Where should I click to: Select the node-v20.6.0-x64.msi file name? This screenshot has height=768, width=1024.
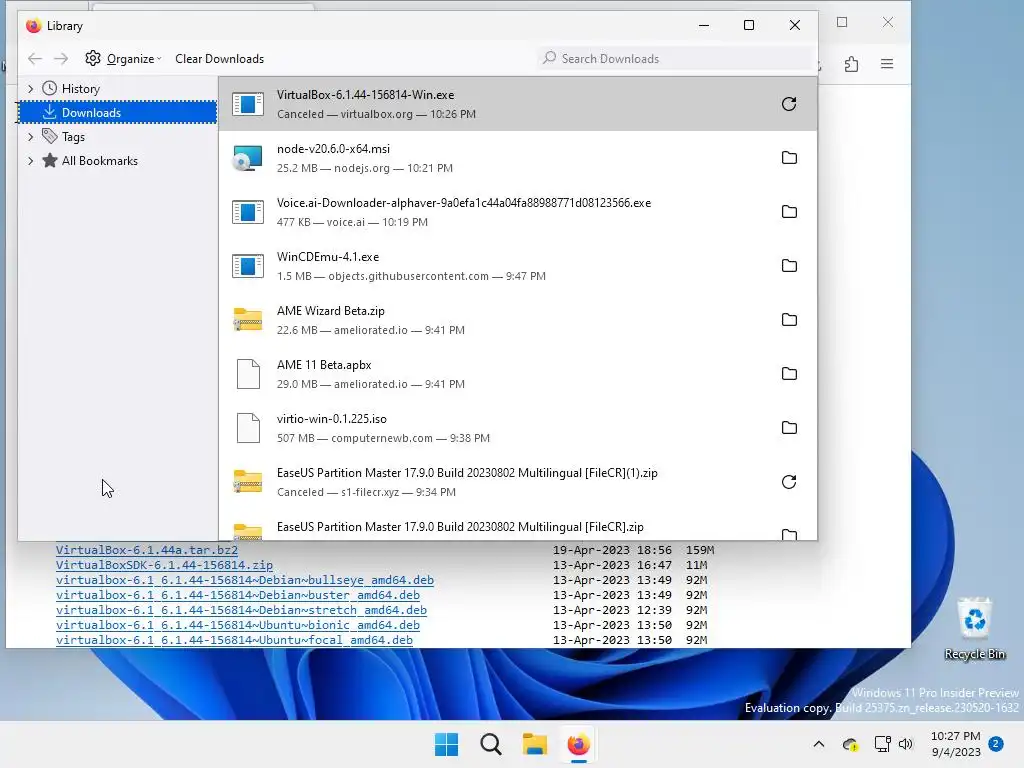point(333,149)
